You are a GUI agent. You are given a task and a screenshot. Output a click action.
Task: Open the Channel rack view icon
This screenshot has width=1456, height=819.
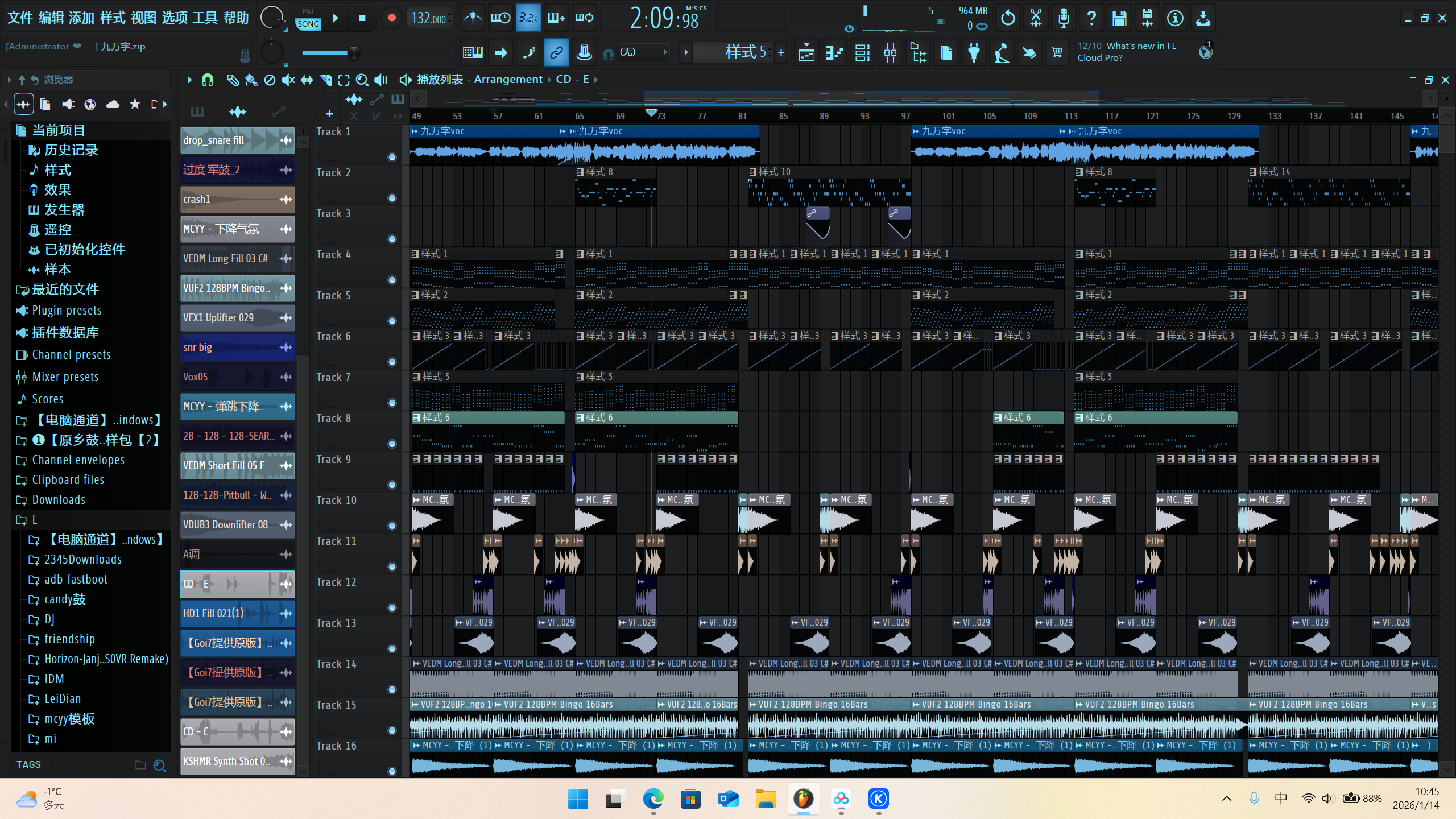[862, 53]
